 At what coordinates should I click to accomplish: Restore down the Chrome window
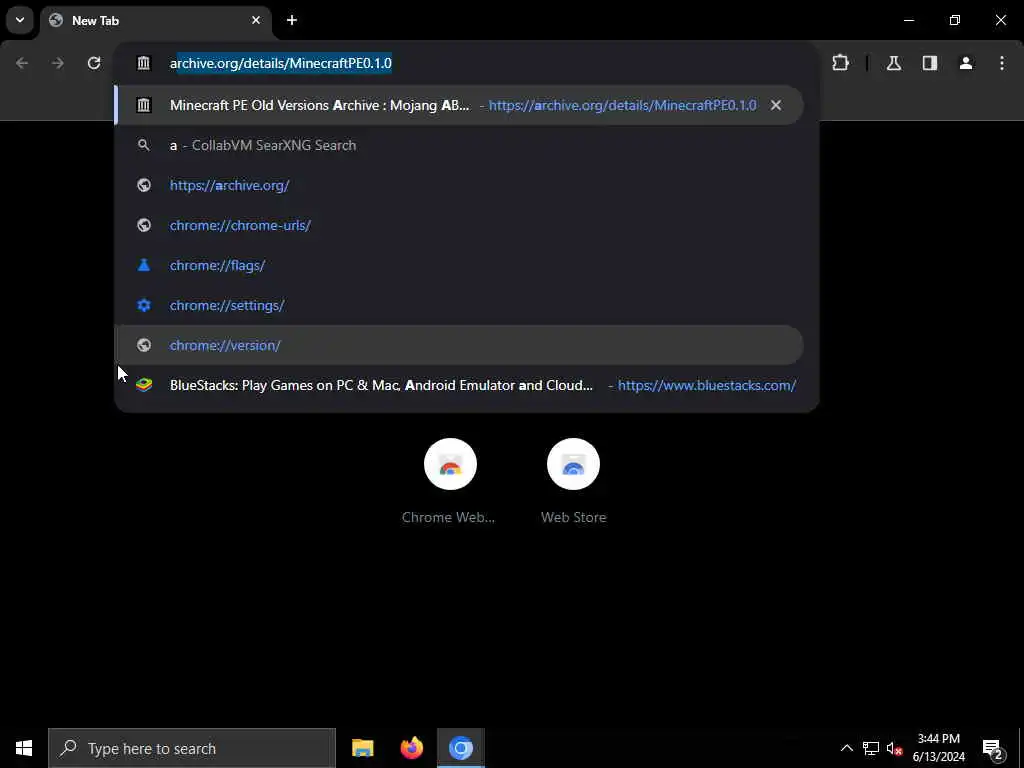tap(955, 20)
